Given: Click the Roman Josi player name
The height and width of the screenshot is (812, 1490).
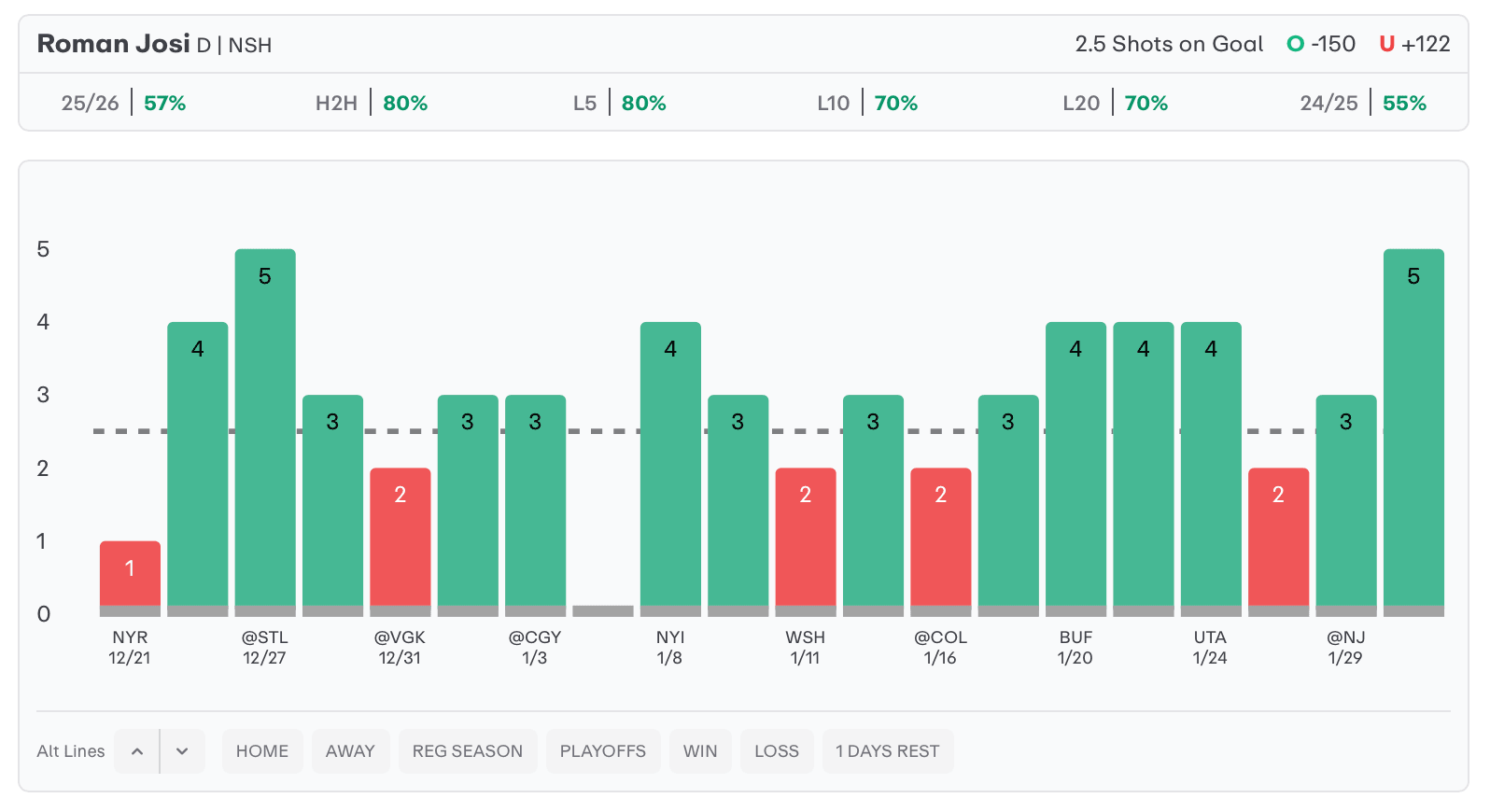Looking at the screenshot, I should pyautogui.click(x=114, y=44).
